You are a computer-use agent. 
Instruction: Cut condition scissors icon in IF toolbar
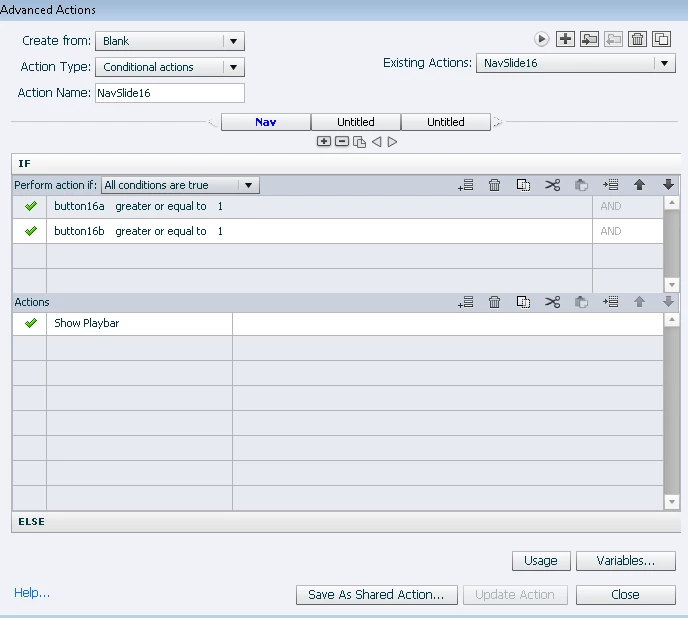[x=552, y=185]
